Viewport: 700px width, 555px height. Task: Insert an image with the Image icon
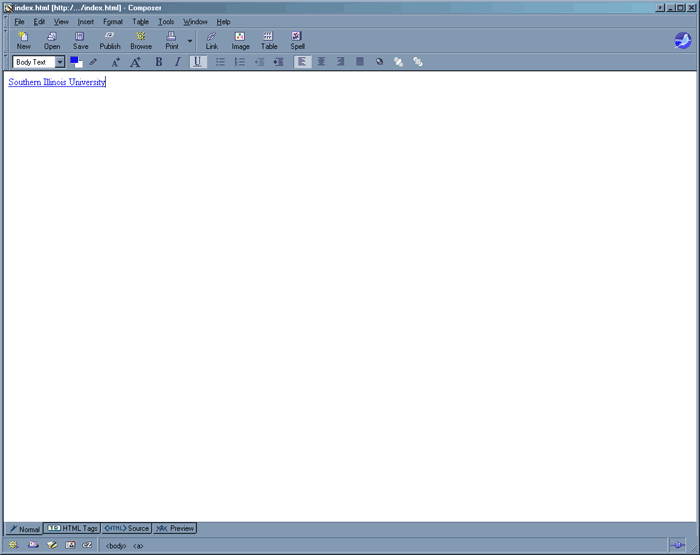(240, 40)
